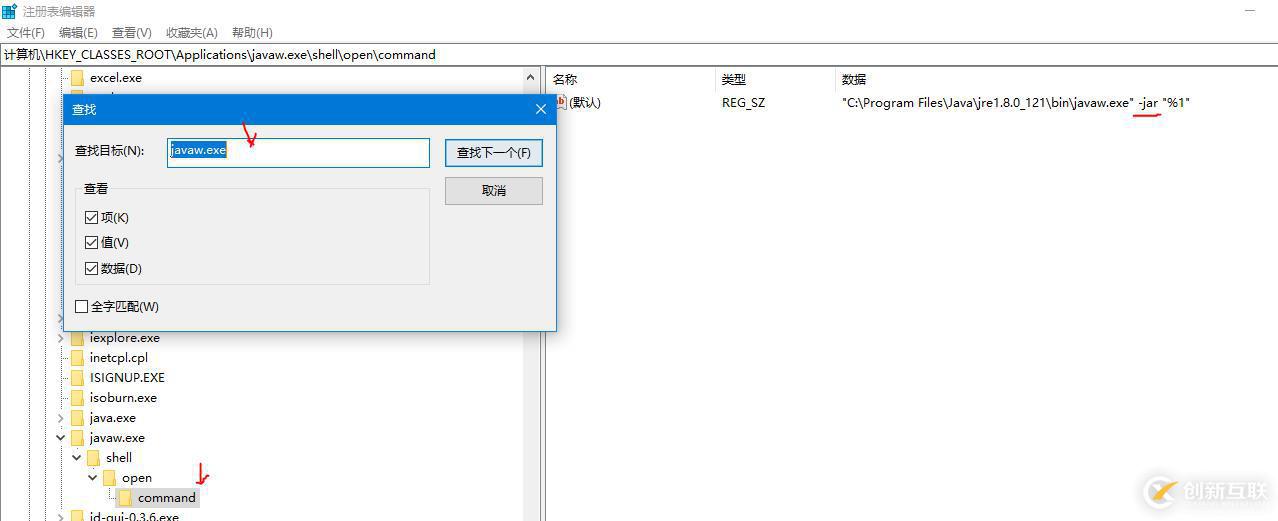Click the registry path address bar
Image resolution: width=1278 pixels, height=521 pixels.
point(639,55)
